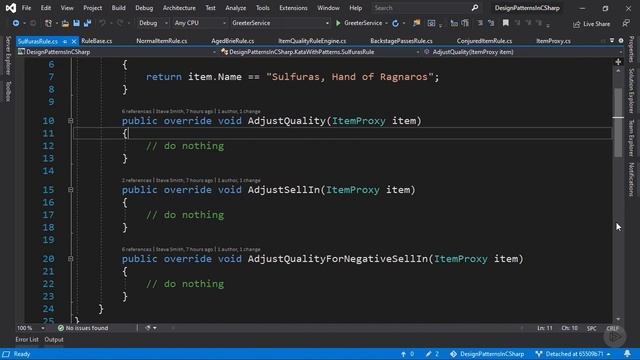Open the Toolbox side tab
Image resolution: width=640 pixels, height=360 pixels.
[x=8, y=91]
